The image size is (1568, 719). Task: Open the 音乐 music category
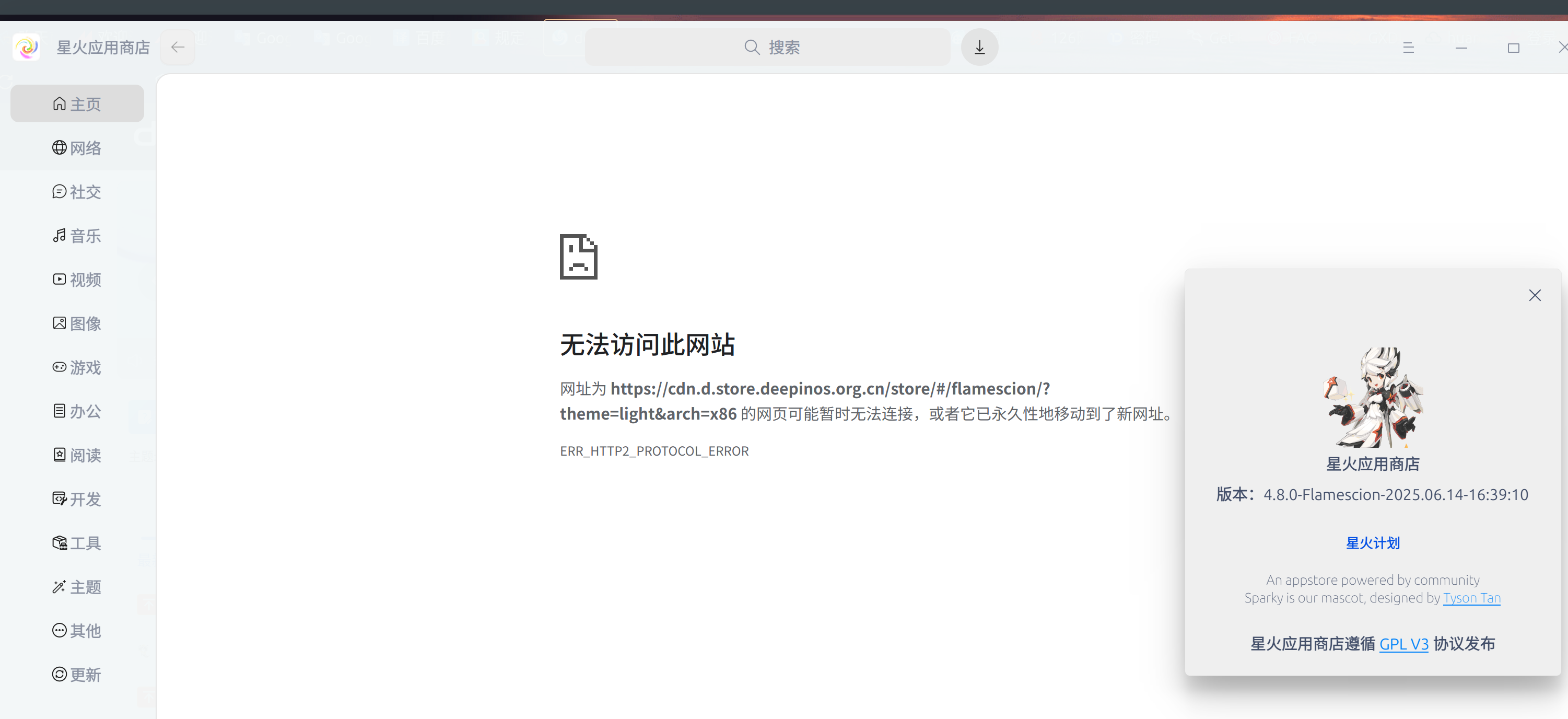click(x=77, y=236)
